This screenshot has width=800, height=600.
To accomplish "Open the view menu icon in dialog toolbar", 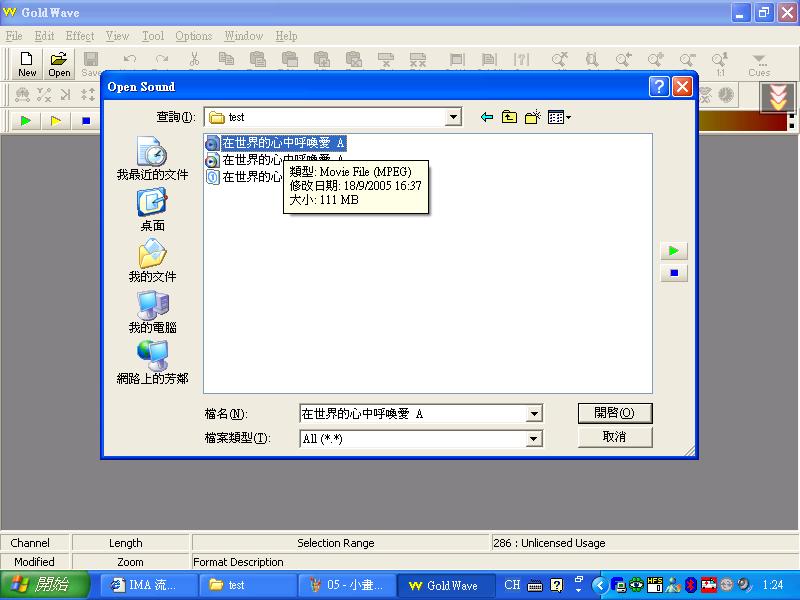I will (x=559, y=117).
